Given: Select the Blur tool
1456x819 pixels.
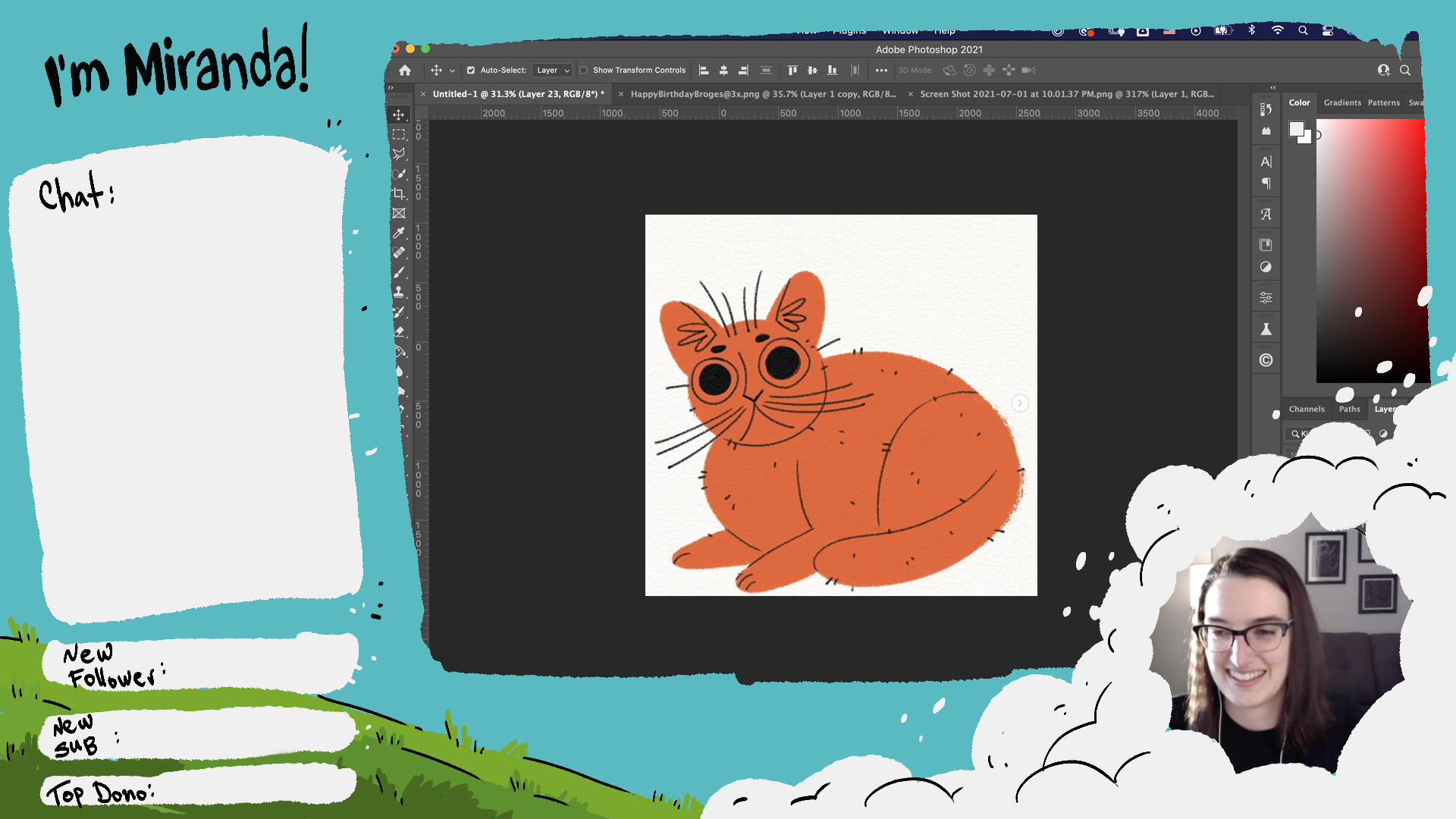Looking at the screenshot, I should [x=400, y=371].
